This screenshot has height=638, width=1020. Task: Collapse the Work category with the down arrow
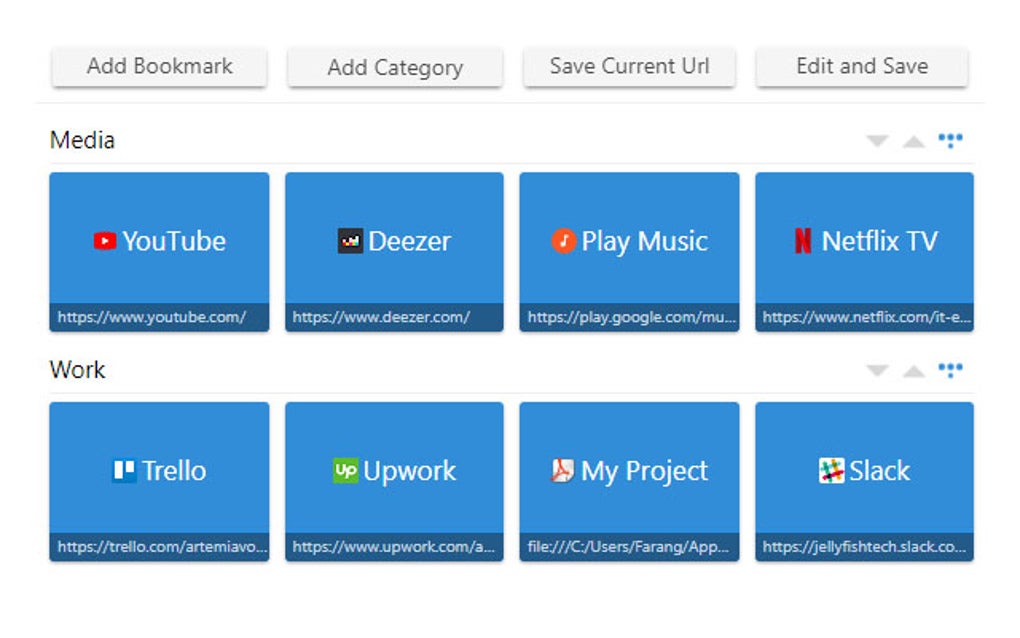point(876,370)
